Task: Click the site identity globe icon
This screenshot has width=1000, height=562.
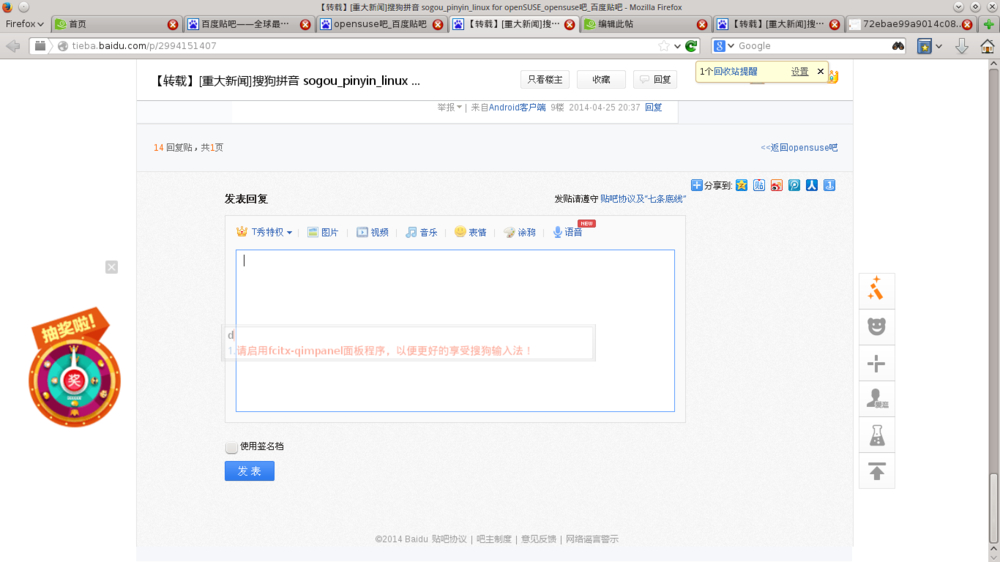Action: click(62, 46)
